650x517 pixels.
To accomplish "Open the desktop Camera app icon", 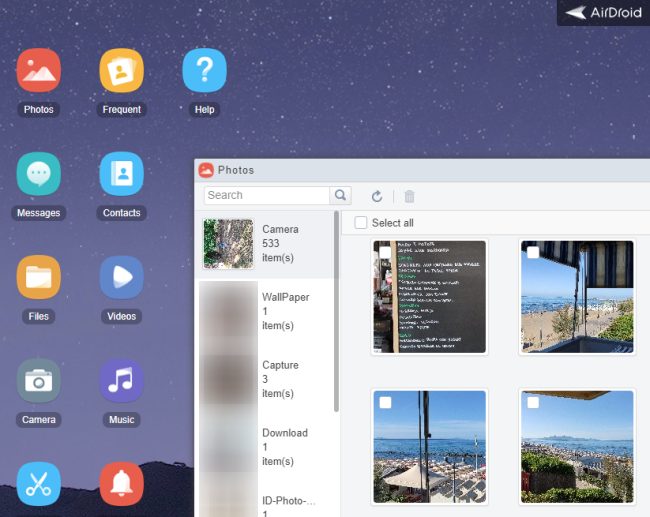I will [38, 381].
